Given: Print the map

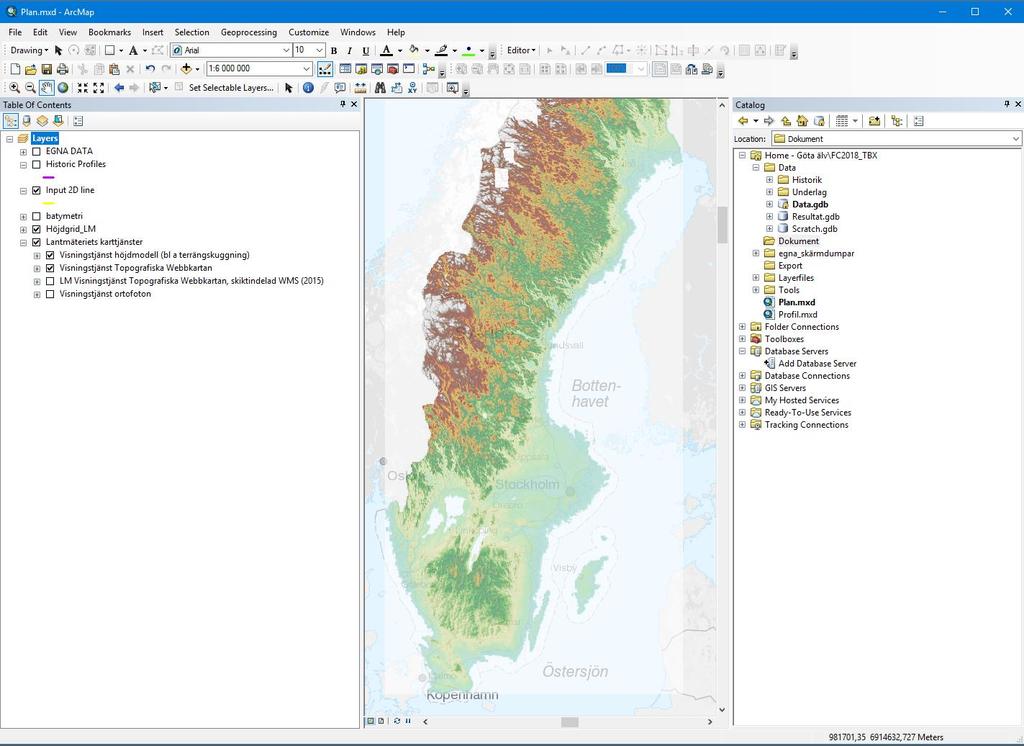Looking at the screenshot, I should coord(63,69).
